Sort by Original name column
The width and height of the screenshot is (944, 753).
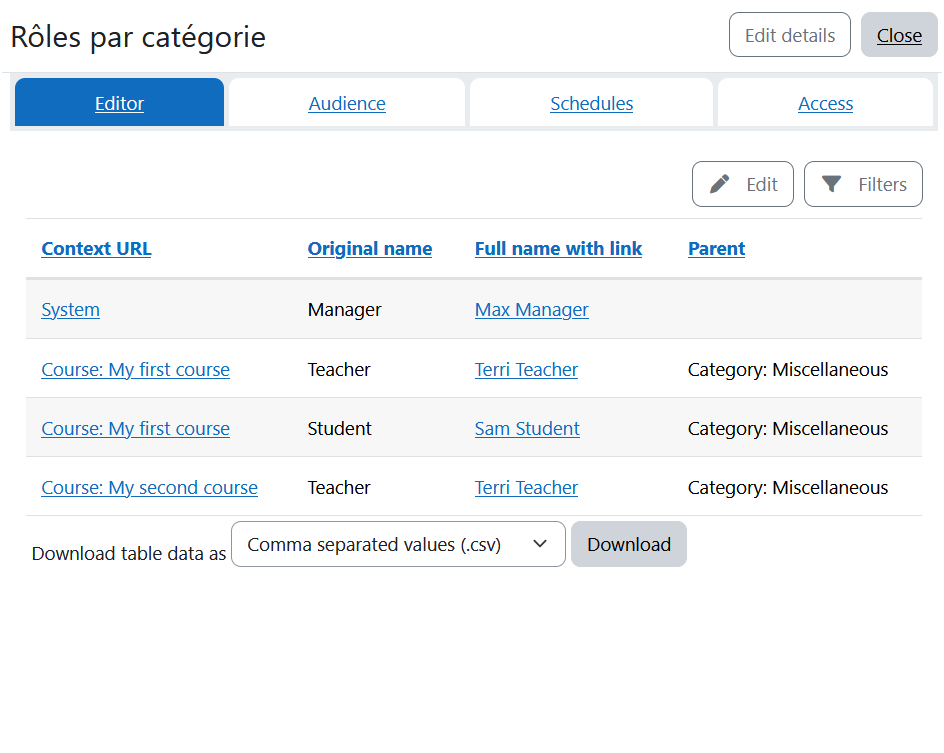click(x=370, y=249)
